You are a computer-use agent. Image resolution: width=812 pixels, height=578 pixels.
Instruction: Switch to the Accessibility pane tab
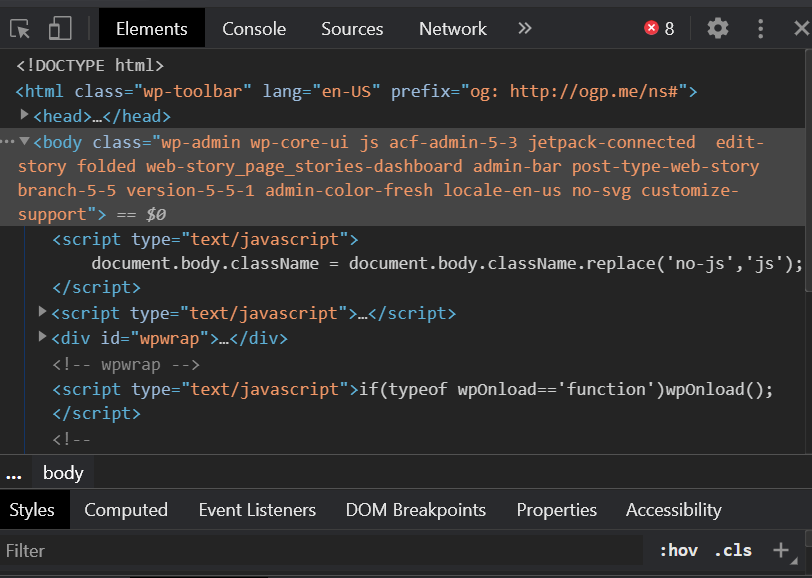(674, 510)
